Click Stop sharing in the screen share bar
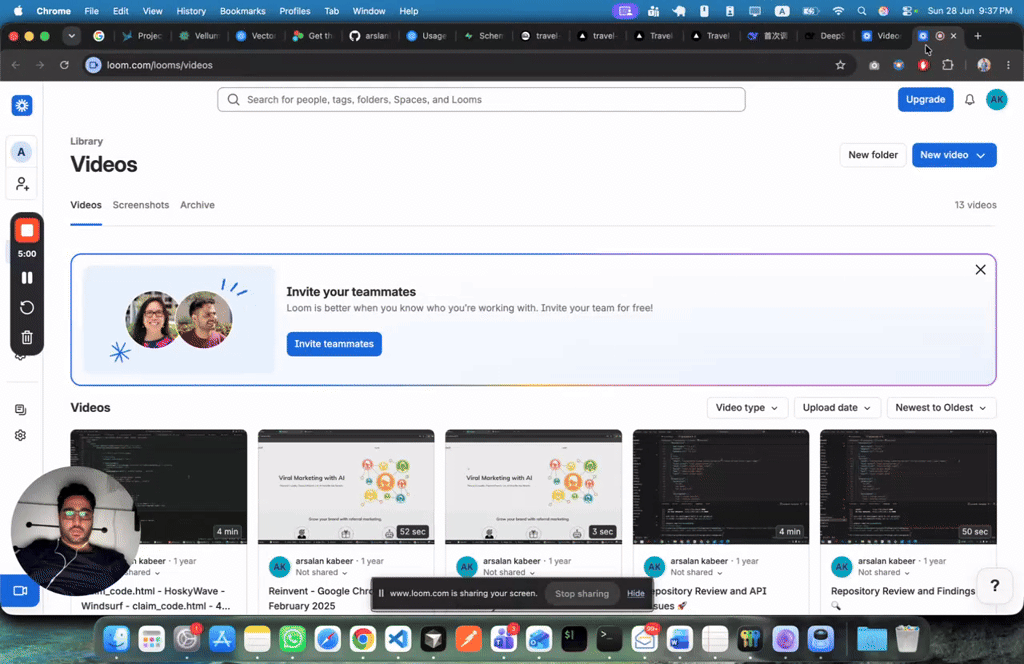 (582, 593)
